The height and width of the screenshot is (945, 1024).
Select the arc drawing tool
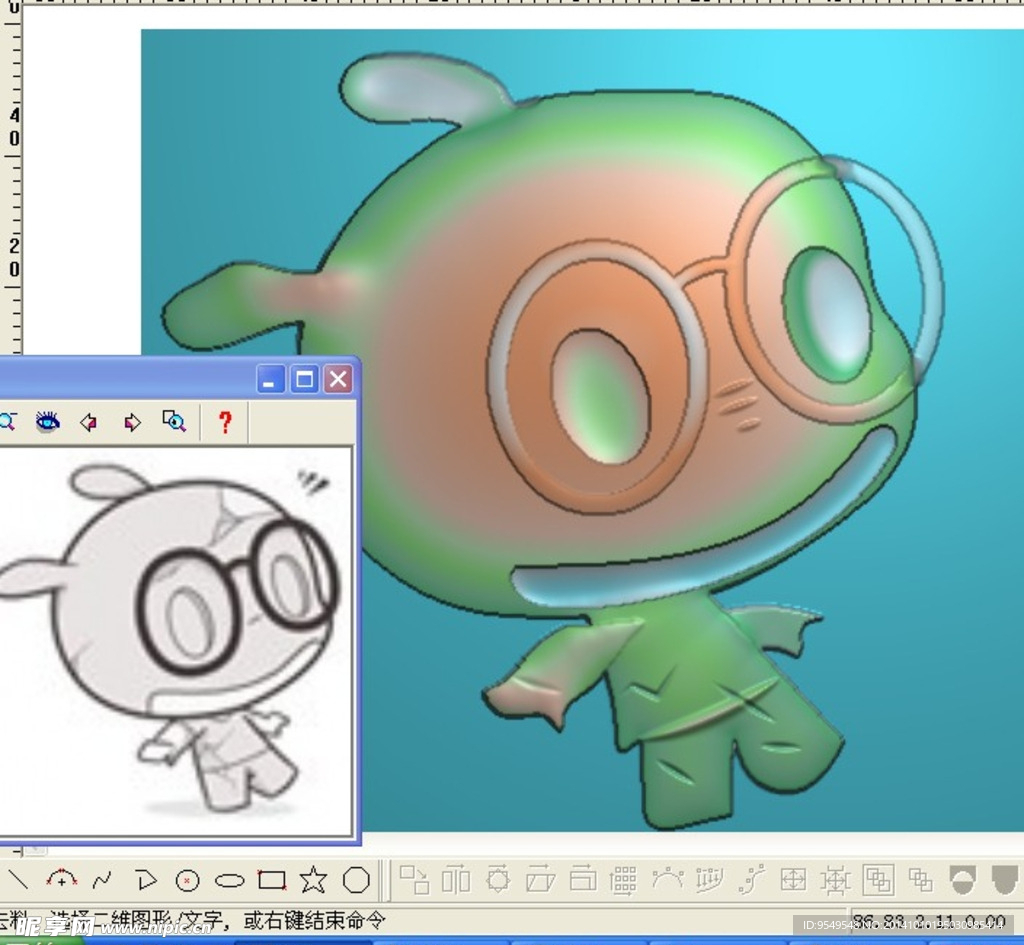click(62, 880)
